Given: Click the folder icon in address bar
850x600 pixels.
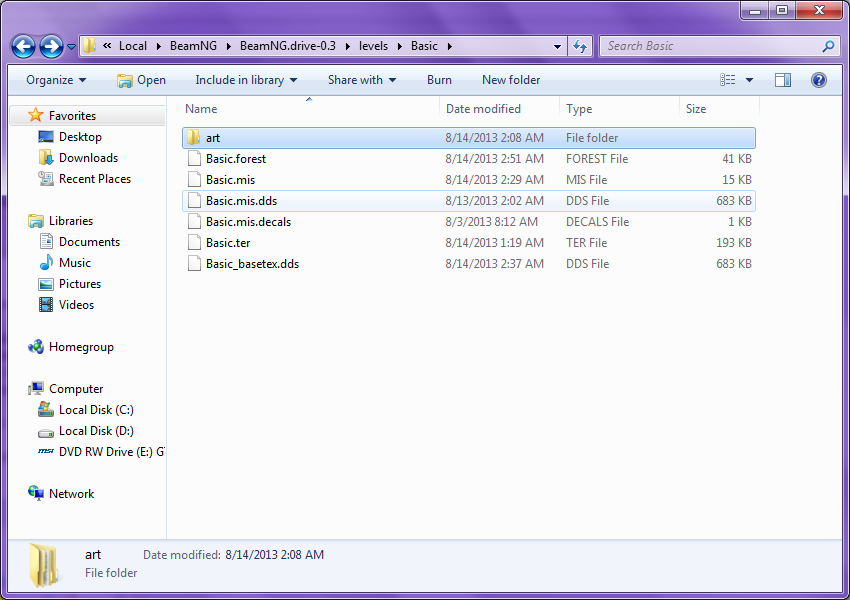Looking at the screenshot, I should (90, 46).
